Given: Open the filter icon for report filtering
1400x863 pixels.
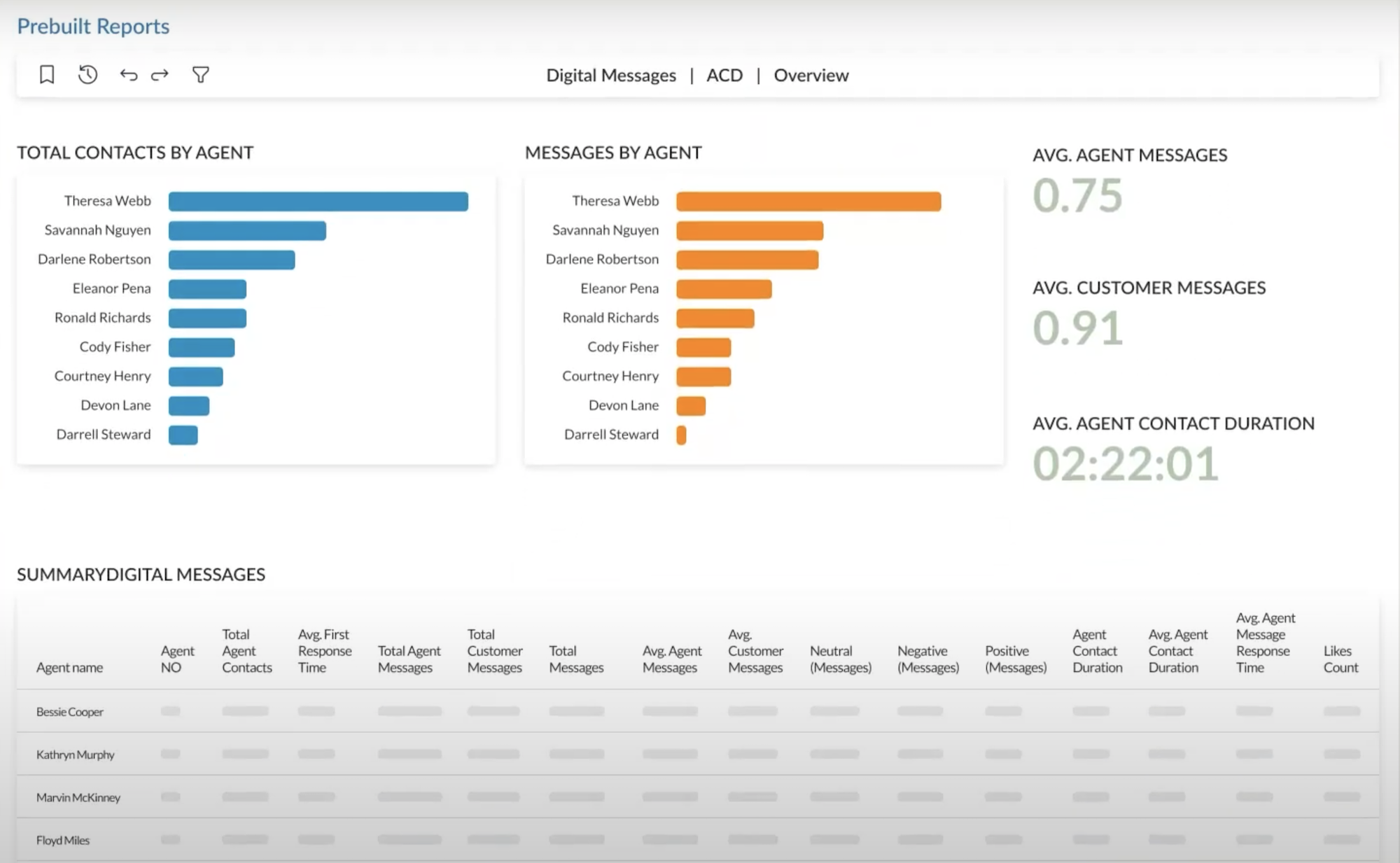Looking at the screenshot, I should [x=200, y=75].
